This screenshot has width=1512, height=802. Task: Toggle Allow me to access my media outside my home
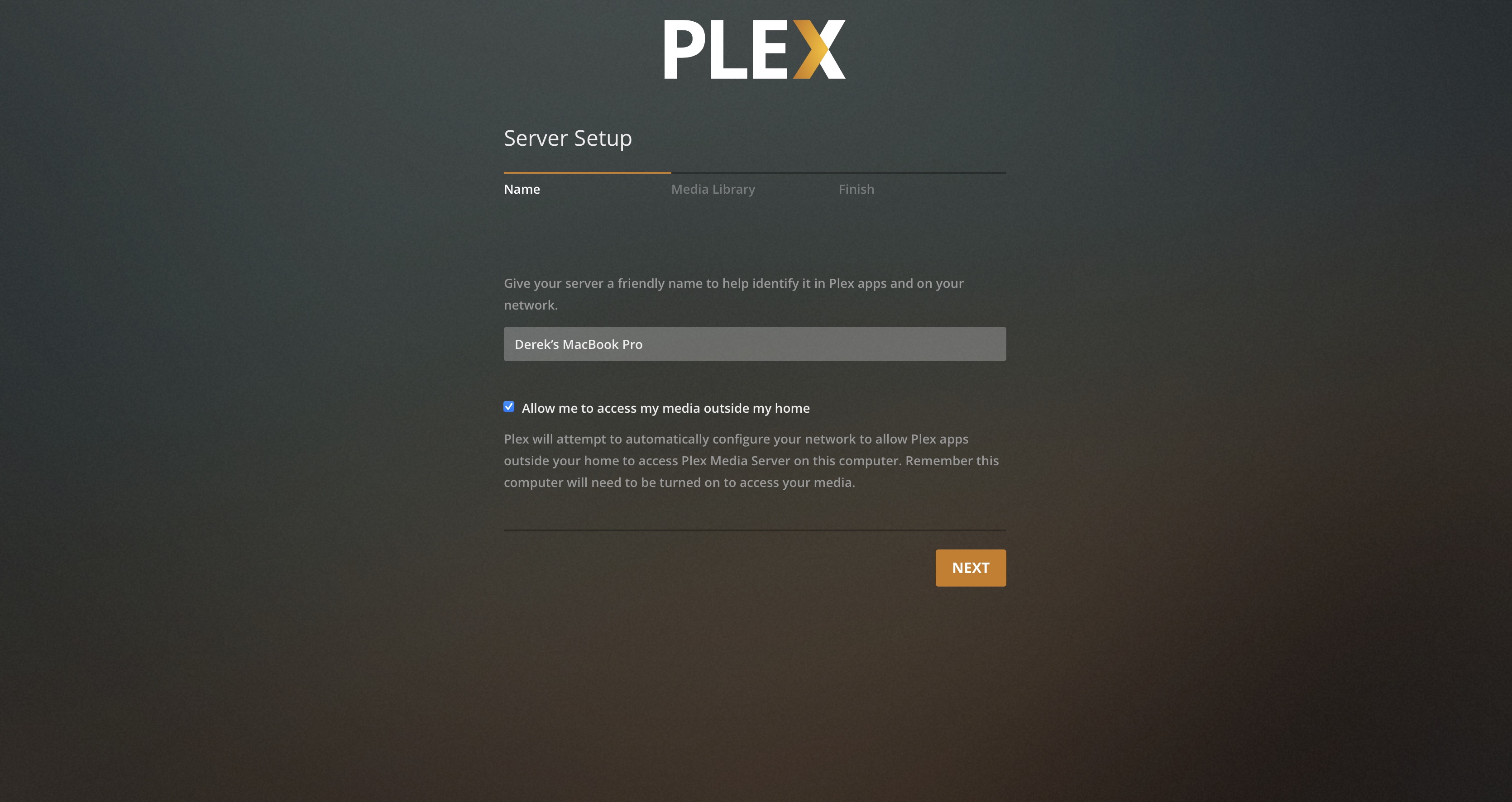509,406
